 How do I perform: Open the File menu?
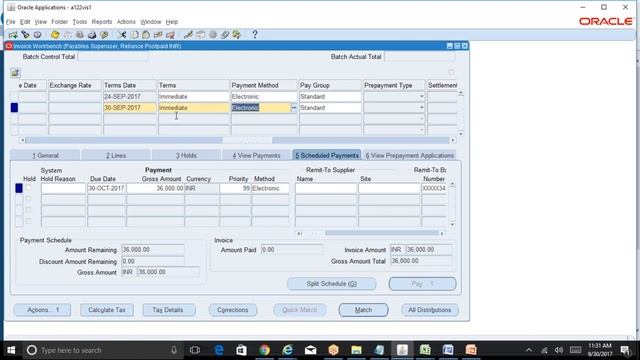pos(11,22)
